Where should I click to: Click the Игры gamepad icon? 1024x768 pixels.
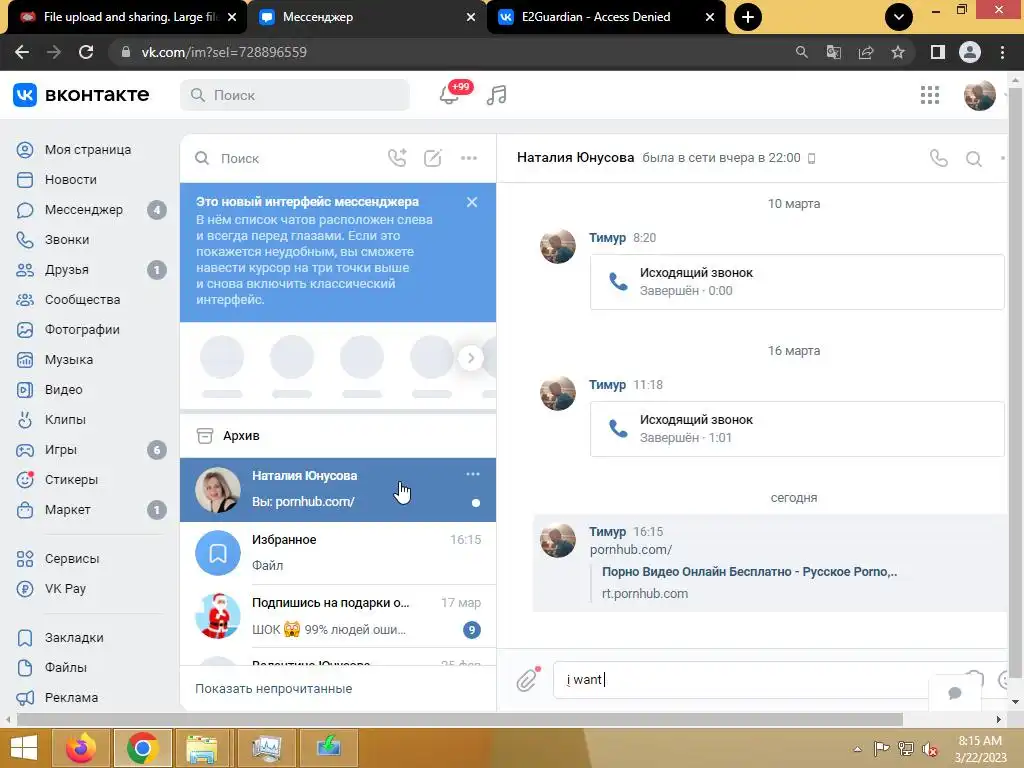pos(25,450)
